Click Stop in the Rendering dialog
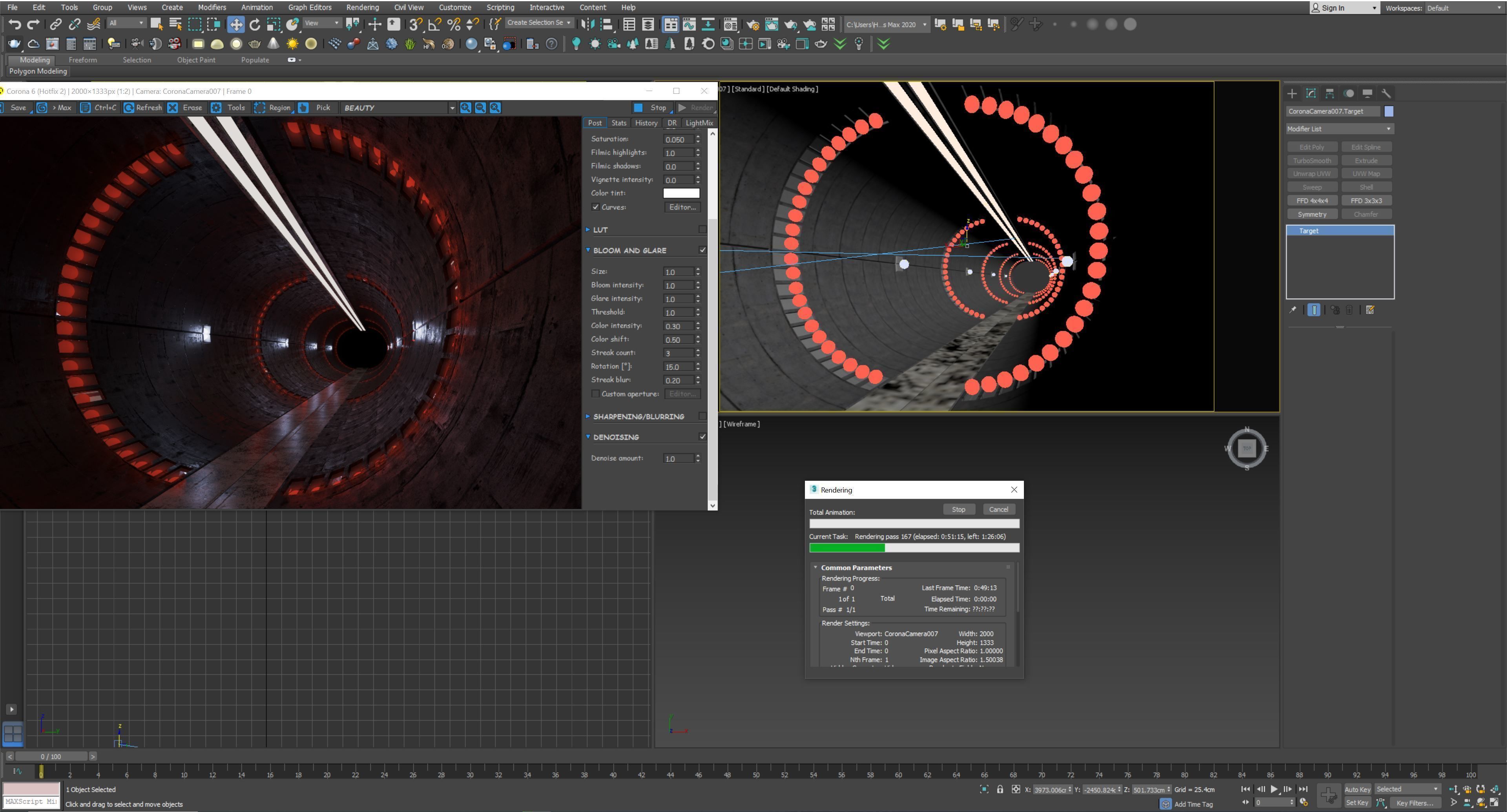The height and width of the screenshot is (812, 1507). (x=958, y=509)
